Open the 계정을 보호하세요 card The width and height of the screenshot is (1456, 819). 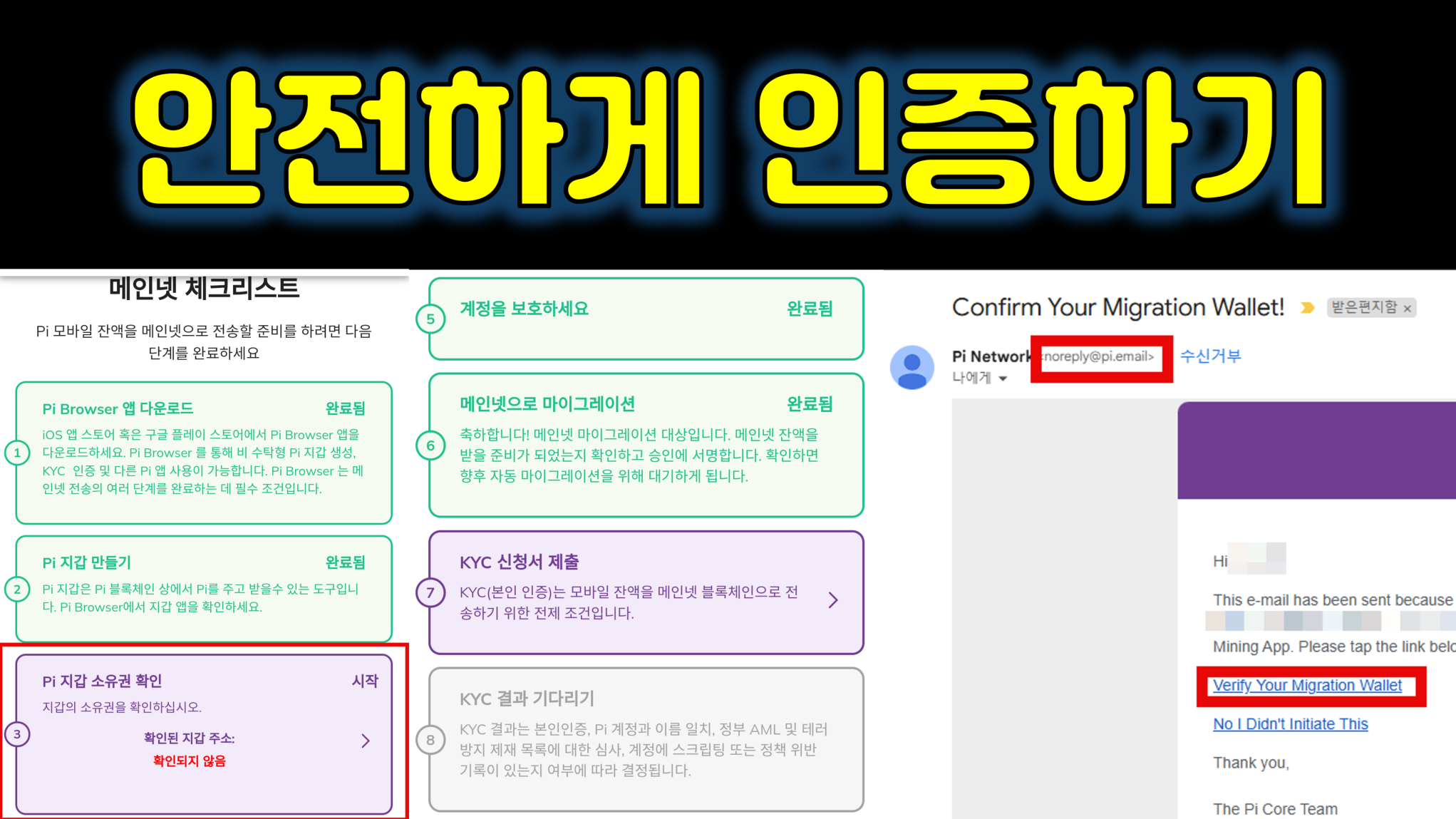(646, 319)
